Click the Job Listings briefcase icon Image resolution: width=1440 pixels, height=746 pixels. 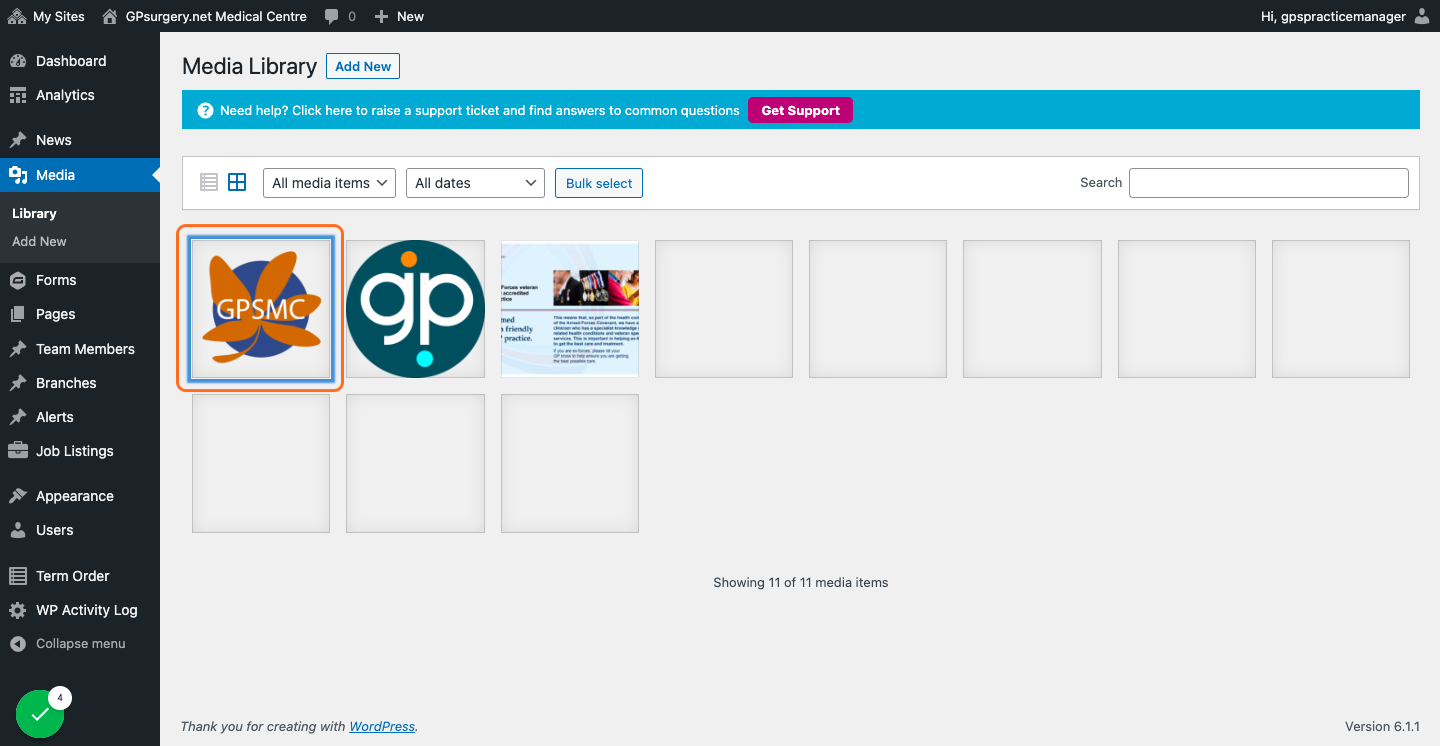click(18, 451)
